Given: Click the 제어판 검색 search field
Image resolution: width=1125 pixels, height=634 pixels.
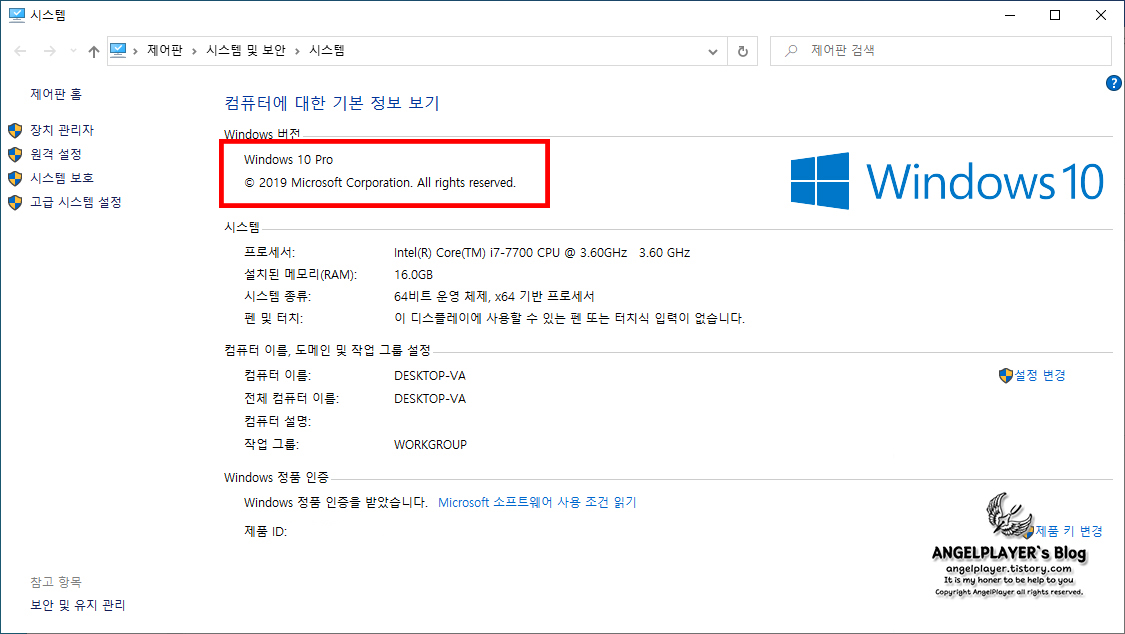Looking at the screenshot, I should click(x=941, y=51).
